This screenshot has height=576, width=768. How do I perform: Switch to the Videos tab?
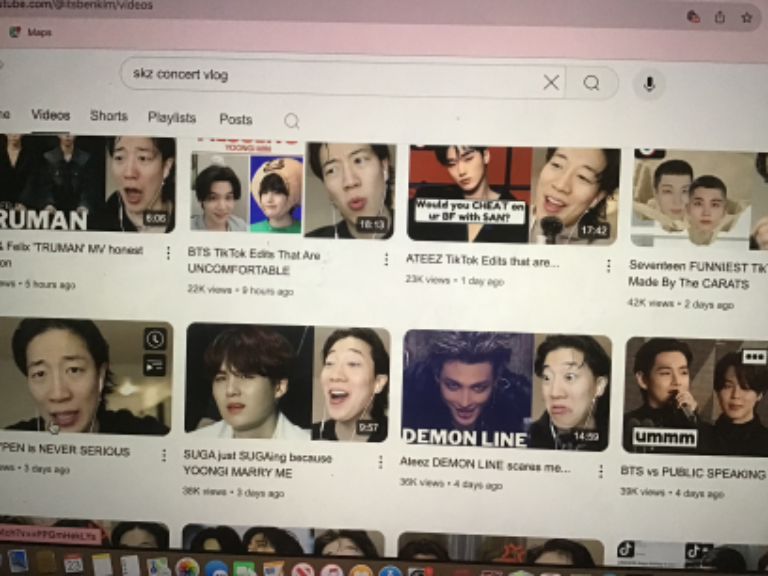click(x=50, y=115)
